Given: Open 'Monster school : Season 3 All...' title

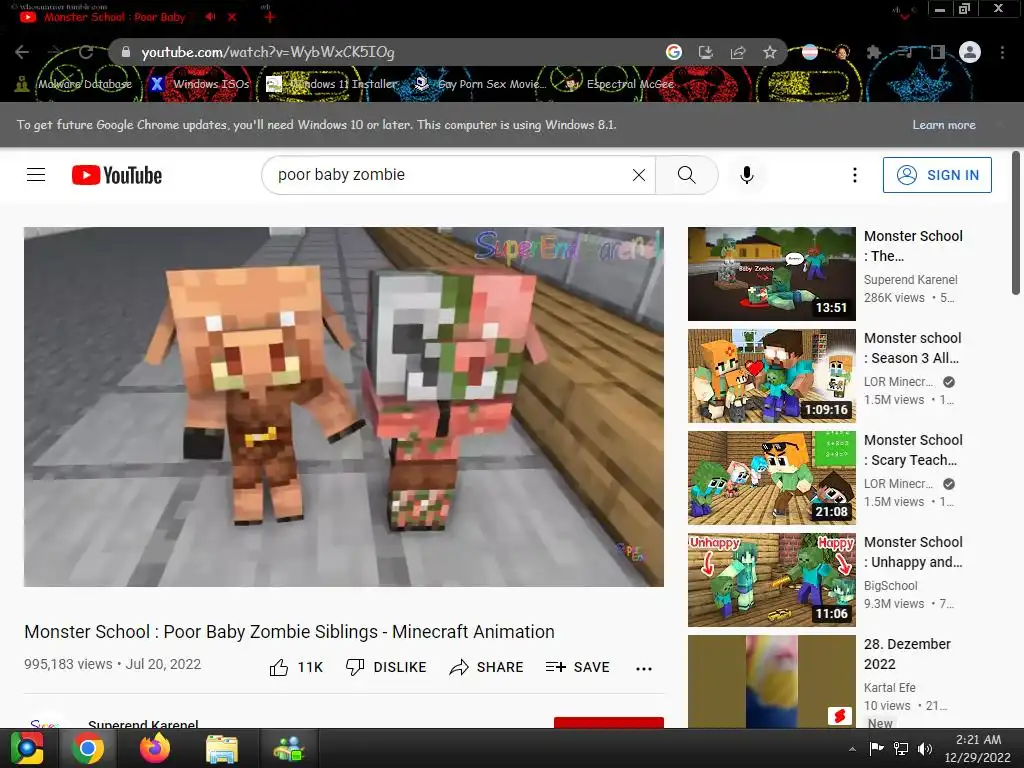Looking at the screenshot, I should [x=912, y=348].
